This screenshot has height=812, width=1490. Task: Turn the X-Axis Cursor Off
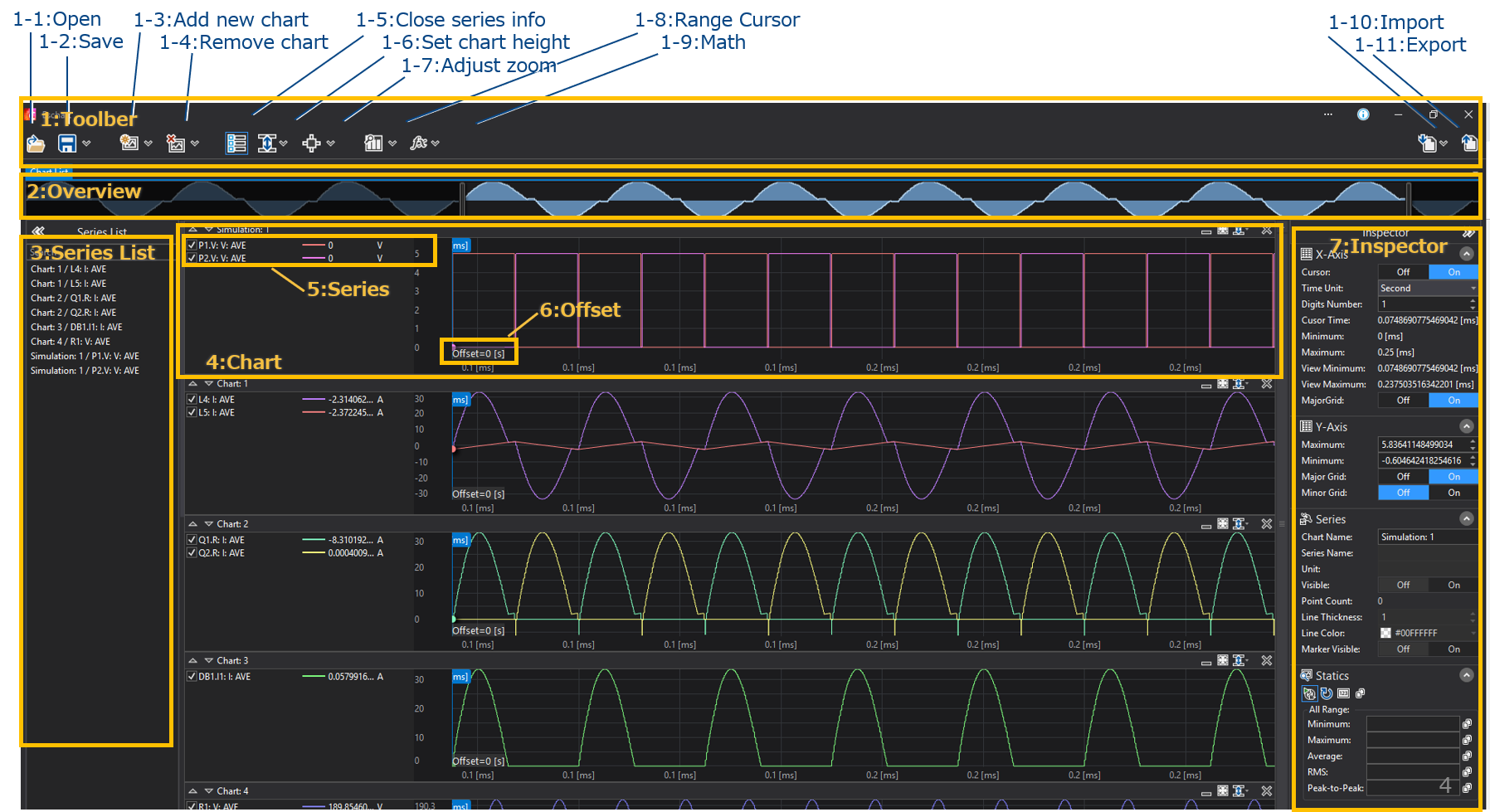[x=1403, y=272]
